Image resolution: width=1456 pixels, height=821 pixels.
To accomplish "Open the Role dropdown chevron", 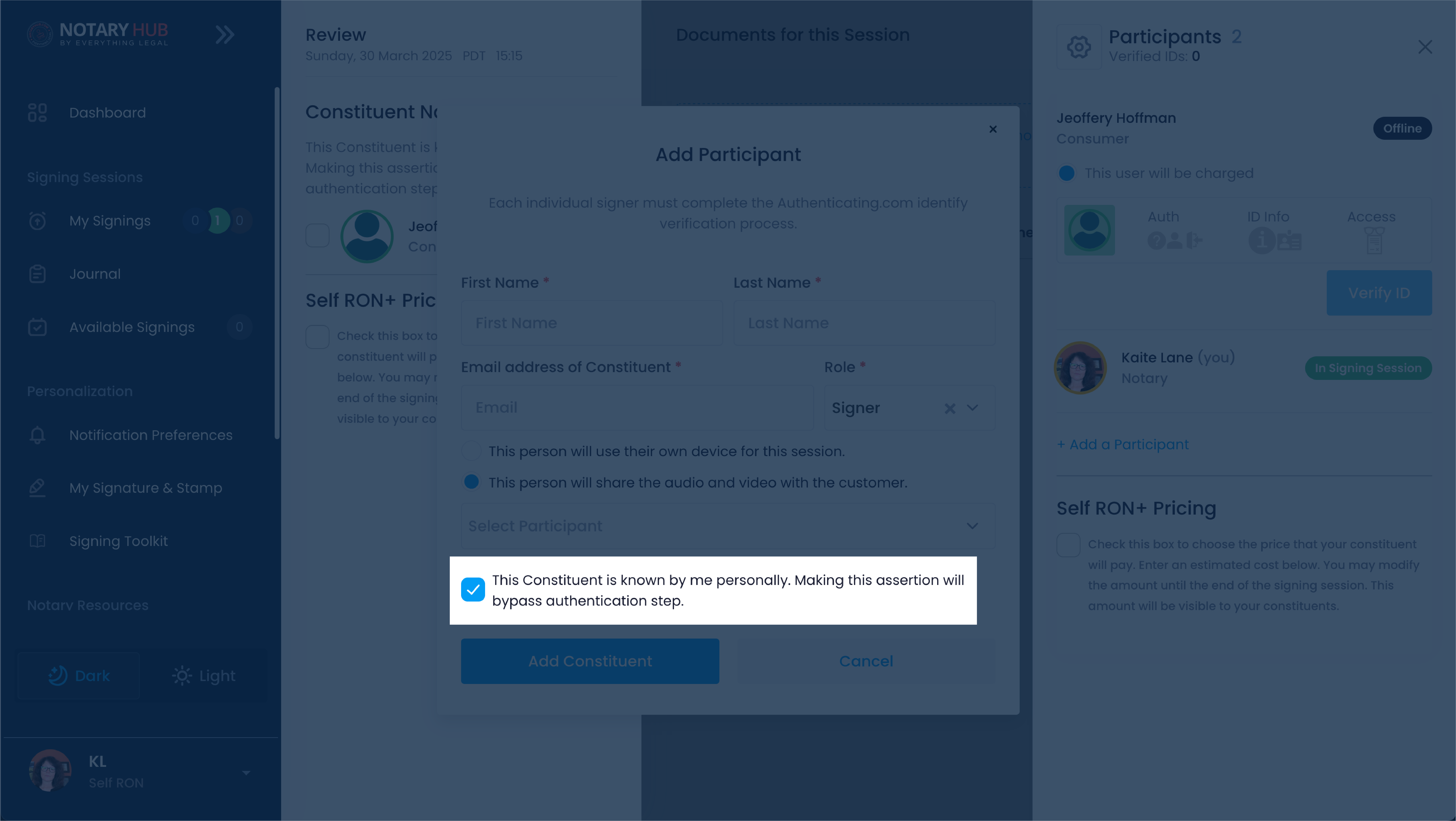I will coord(972,408).
